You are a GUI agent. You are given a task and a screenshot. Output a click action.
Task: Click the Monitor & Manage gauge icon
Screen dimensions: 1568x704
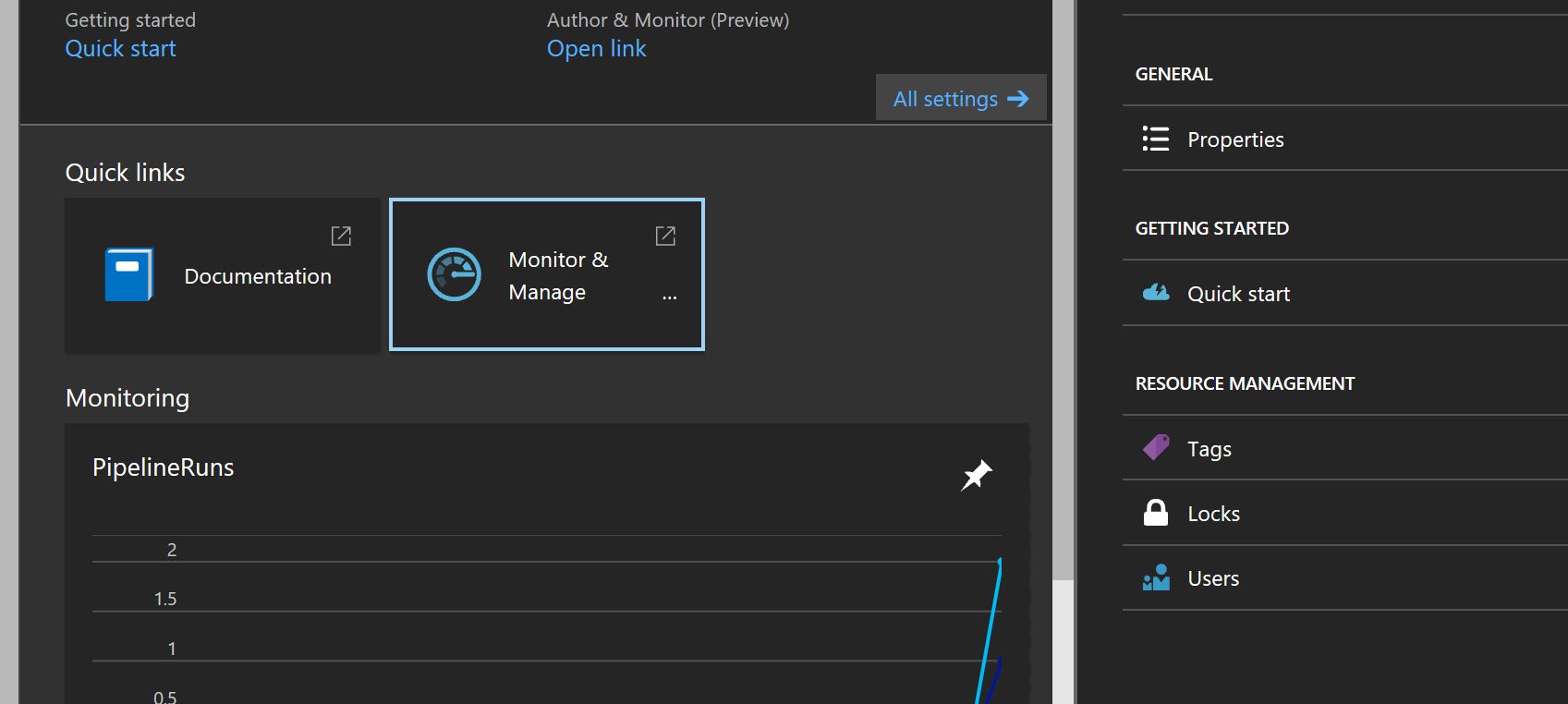[x=454, y=274]
